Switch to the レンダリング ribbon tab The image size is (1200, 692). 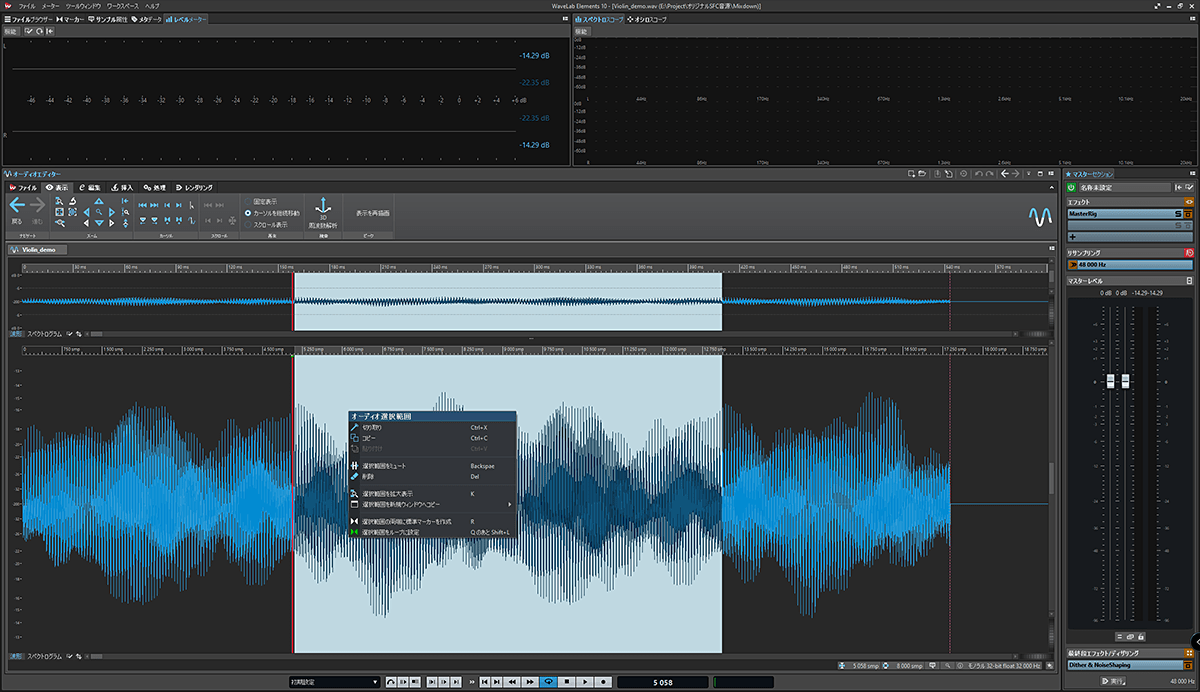click(x=193, y=187)
